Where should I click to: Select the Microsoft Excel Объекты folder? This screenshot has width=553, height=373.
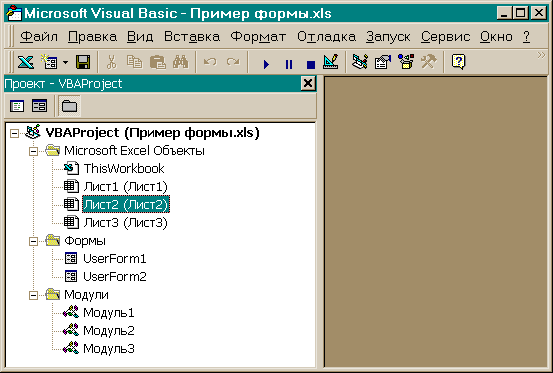pos(134,151)
